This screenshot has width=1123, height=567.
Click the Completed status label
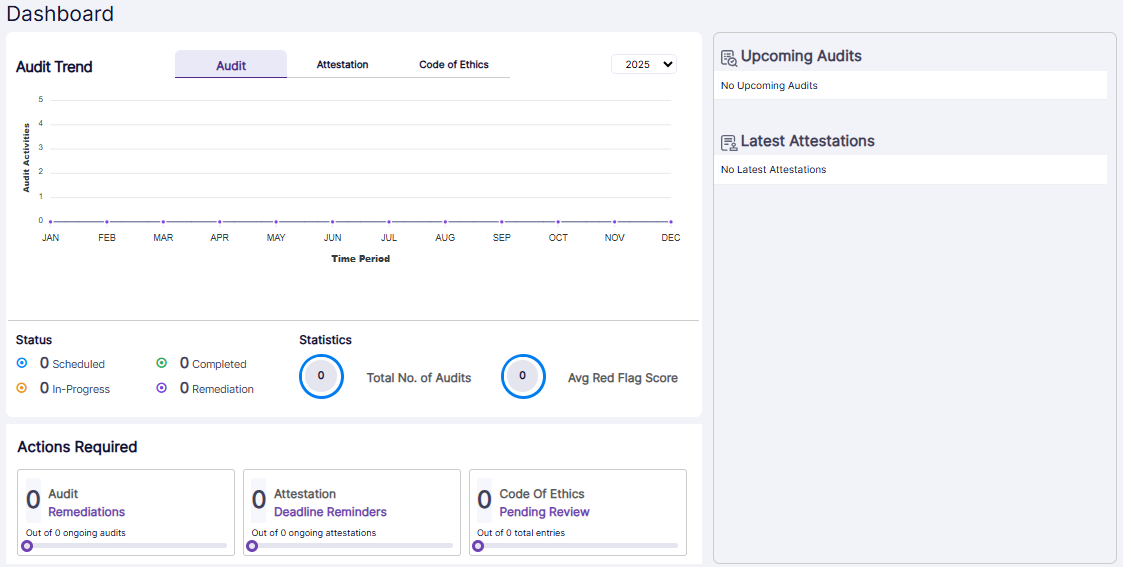click(x=219, y=364)
